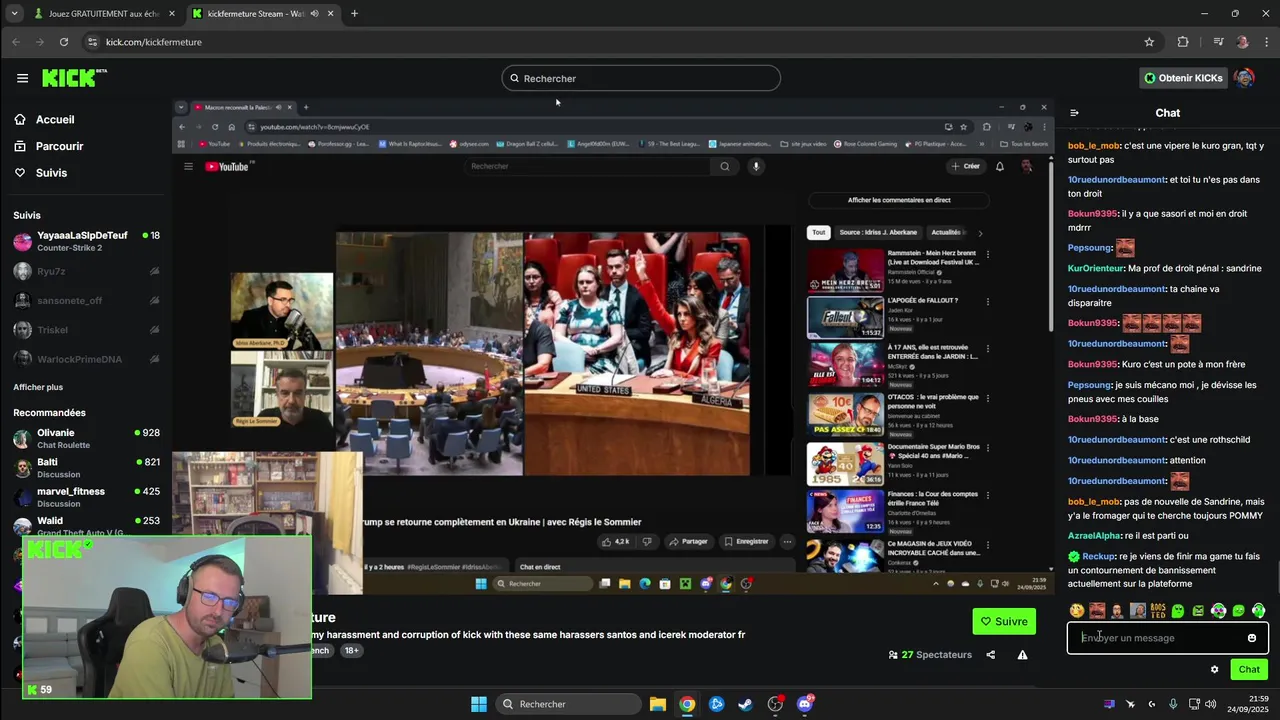Screen dimensions: 1280x720
Task: Open File Explorer from taskbar
Action: tap(658, 704)
